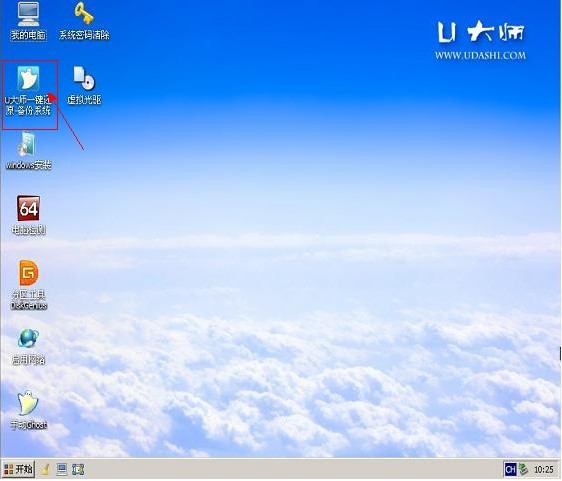
Task: Open the 开始 start menu
Action: 18,469
